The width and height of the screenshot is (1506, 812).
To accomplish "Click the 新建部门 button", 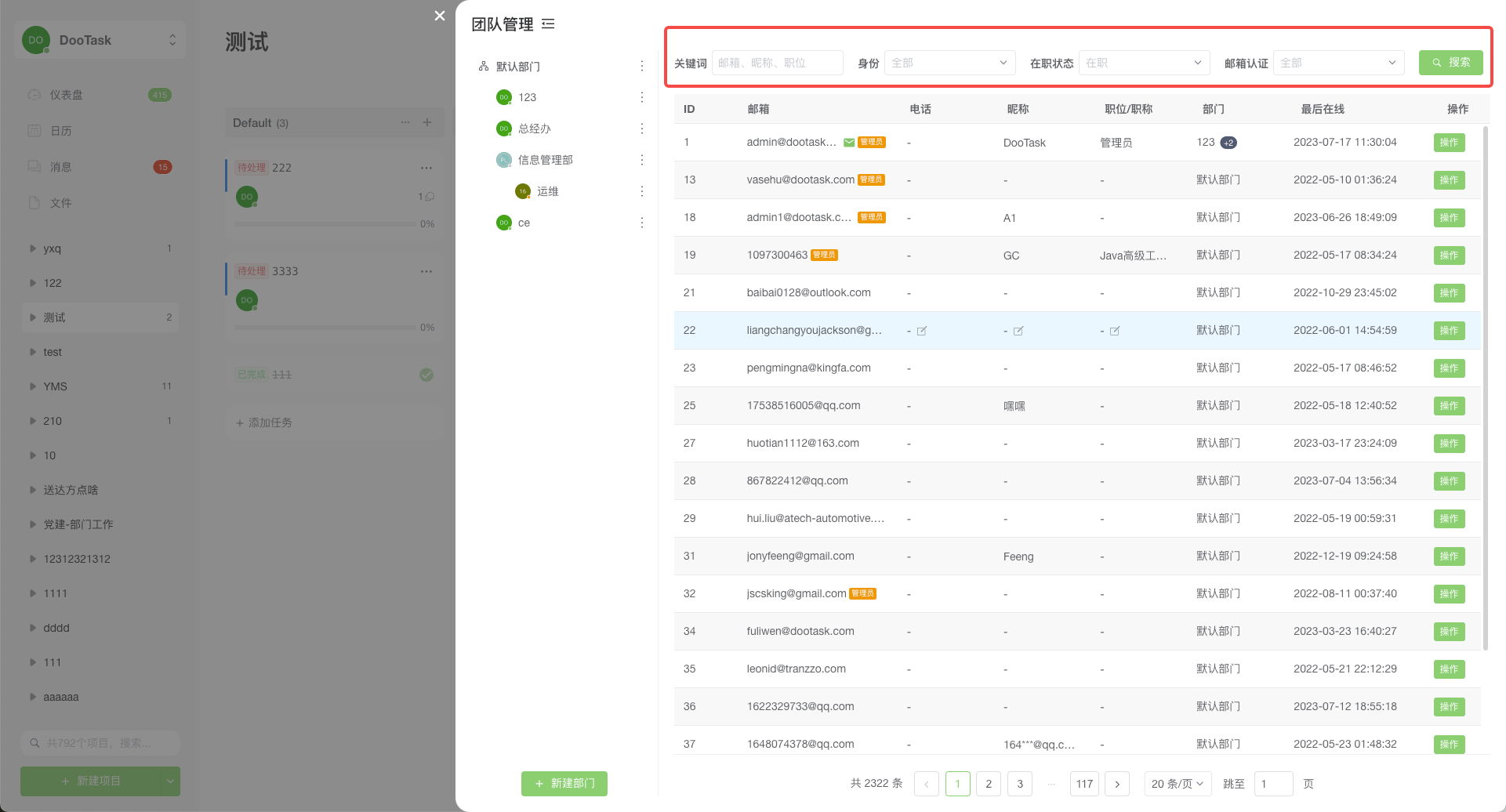I will 564,784.
